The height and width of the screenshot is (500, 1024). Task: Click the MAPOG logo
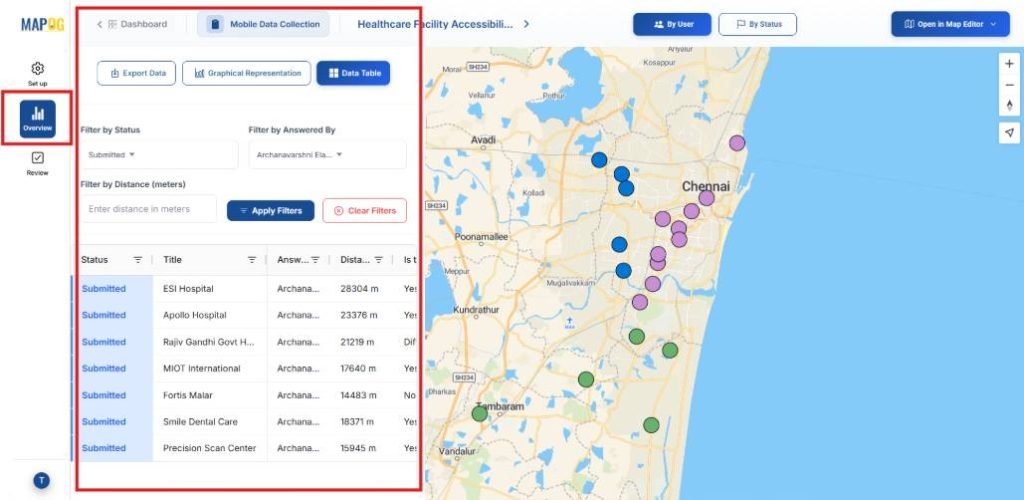click(x=42, y=25)
